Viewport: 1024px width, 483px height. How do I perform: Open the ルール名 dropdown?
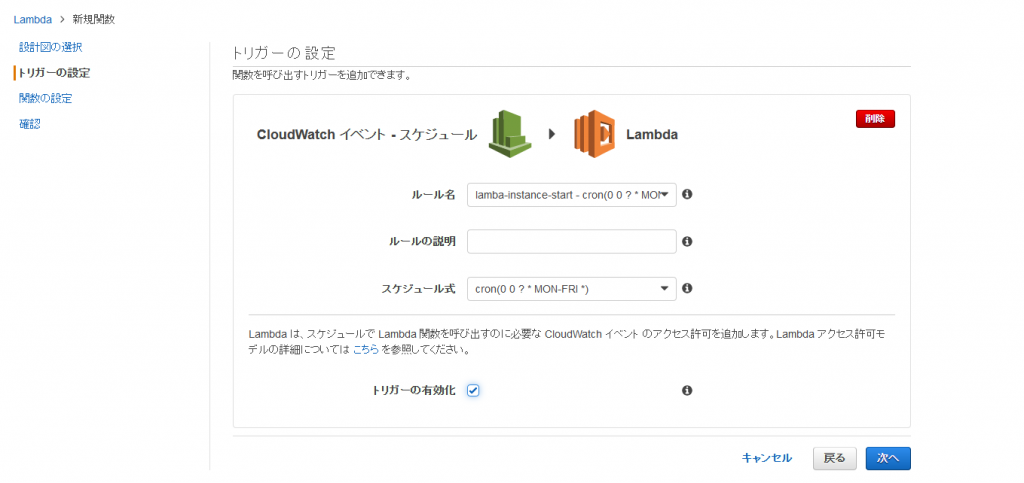pos(571,194)
